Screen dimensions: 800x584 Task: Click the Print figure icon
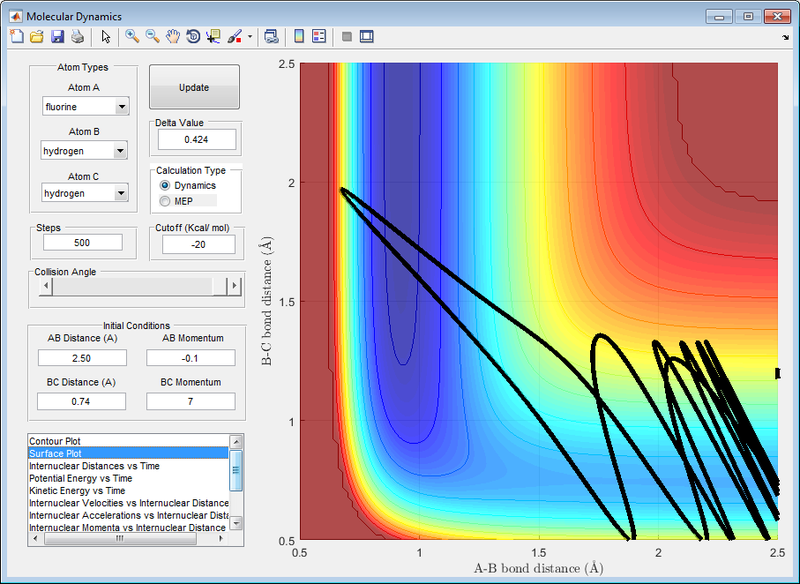click(77, 36)
